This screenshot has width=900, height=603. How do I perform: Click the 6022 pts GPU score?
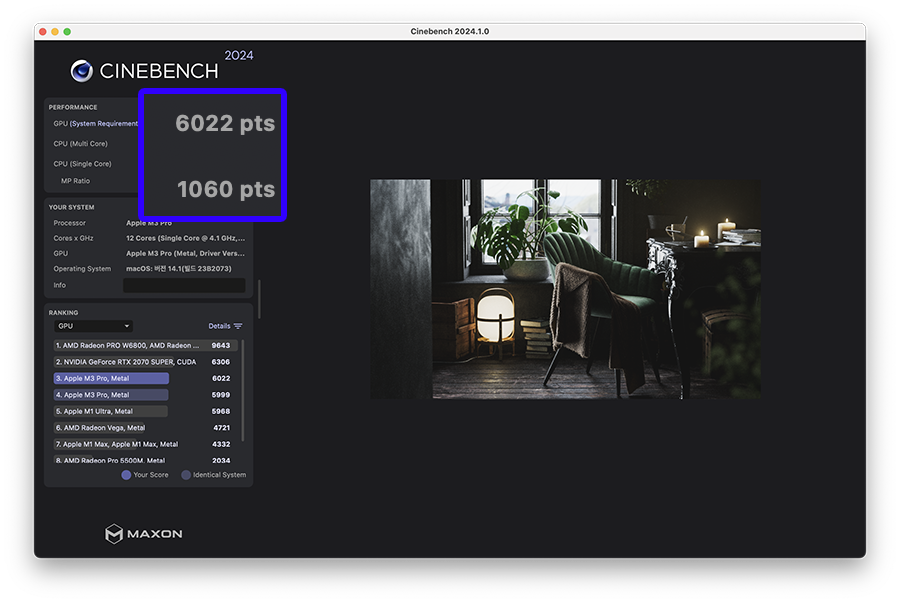pyautogui.click(x=225, y=123)
